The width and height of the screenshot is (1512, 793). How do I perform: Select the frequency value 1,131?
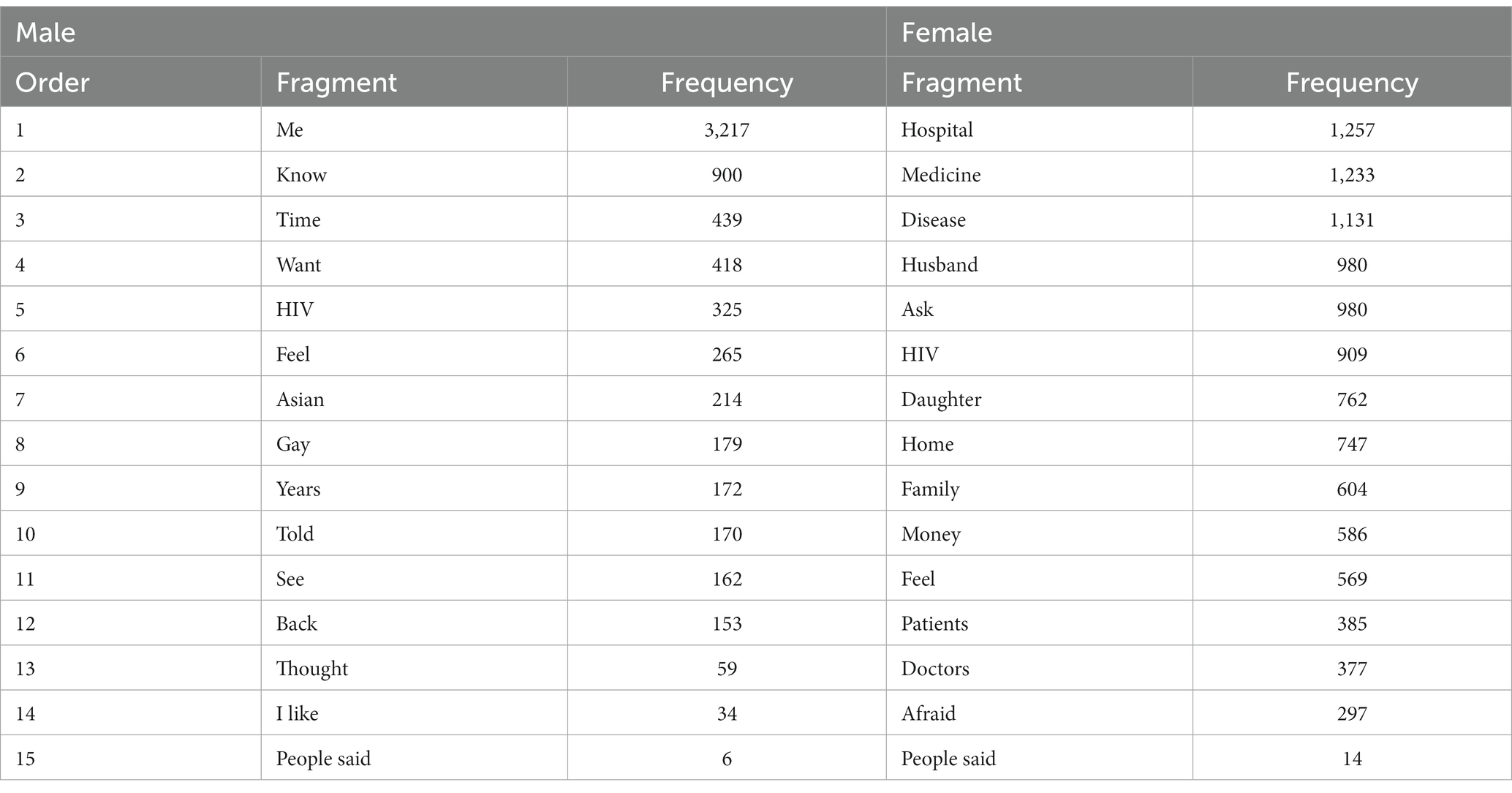[x=1352, y=219]
